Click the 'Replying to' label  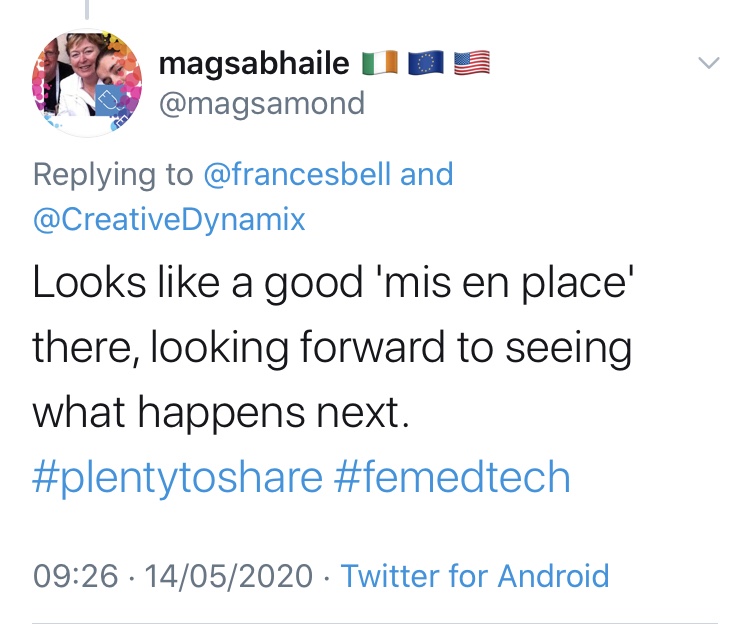pos(113,174)
